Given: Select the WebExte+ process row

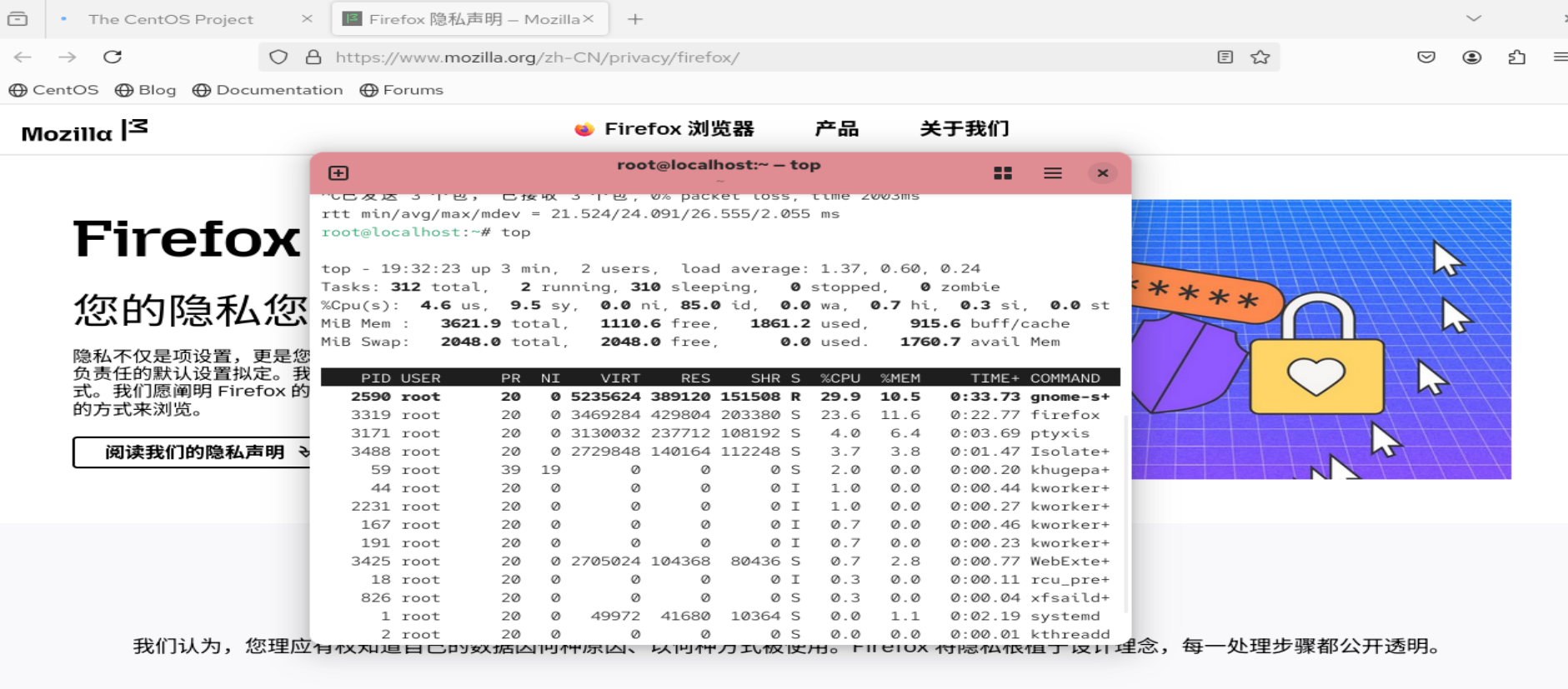Looking at the screenshot, I should [720, 562].
